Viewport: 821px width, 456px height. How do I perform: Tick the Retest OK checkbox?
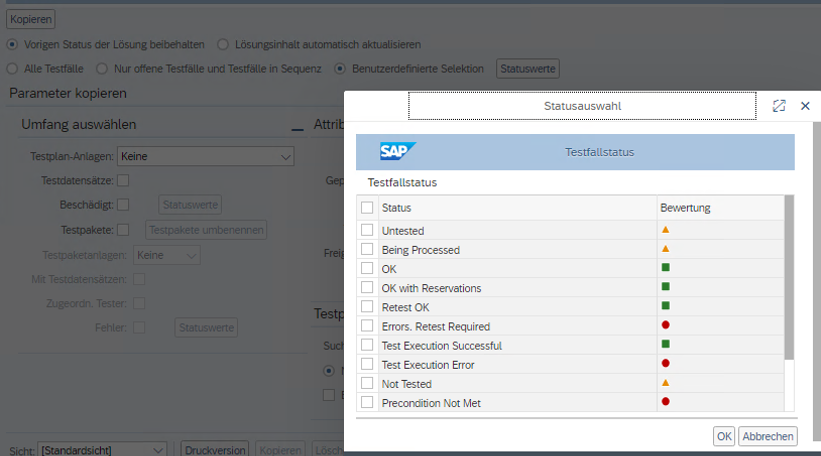coord(367,307)
